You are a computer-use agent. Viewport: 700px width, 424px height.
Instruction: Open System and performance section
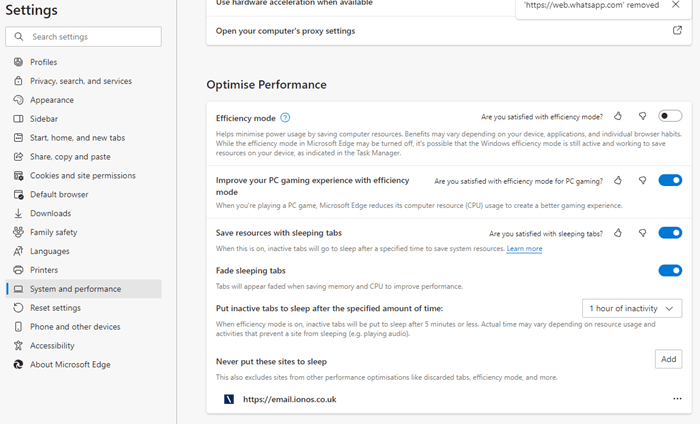(83, 289)
